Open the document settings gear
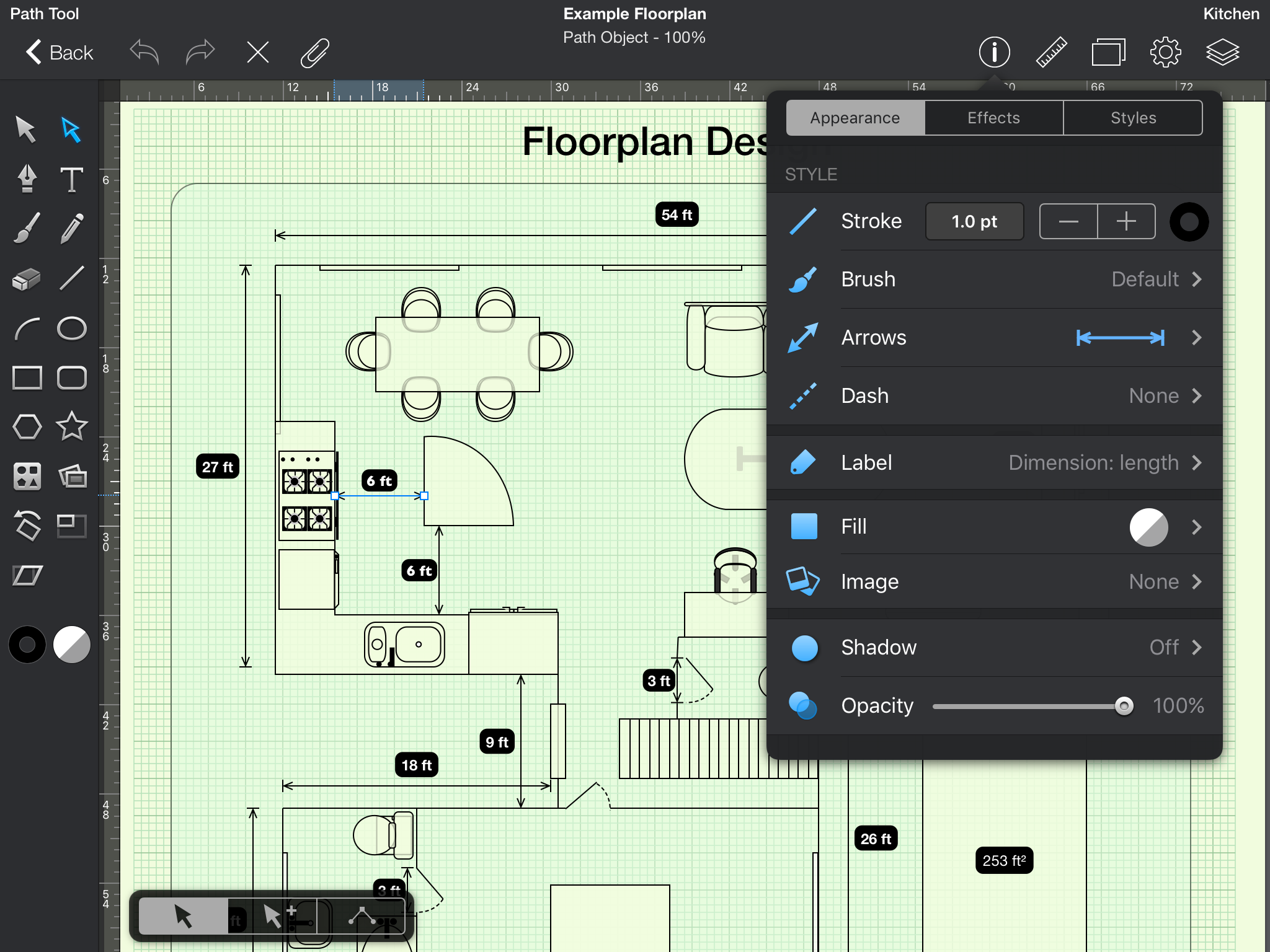 1166,52
